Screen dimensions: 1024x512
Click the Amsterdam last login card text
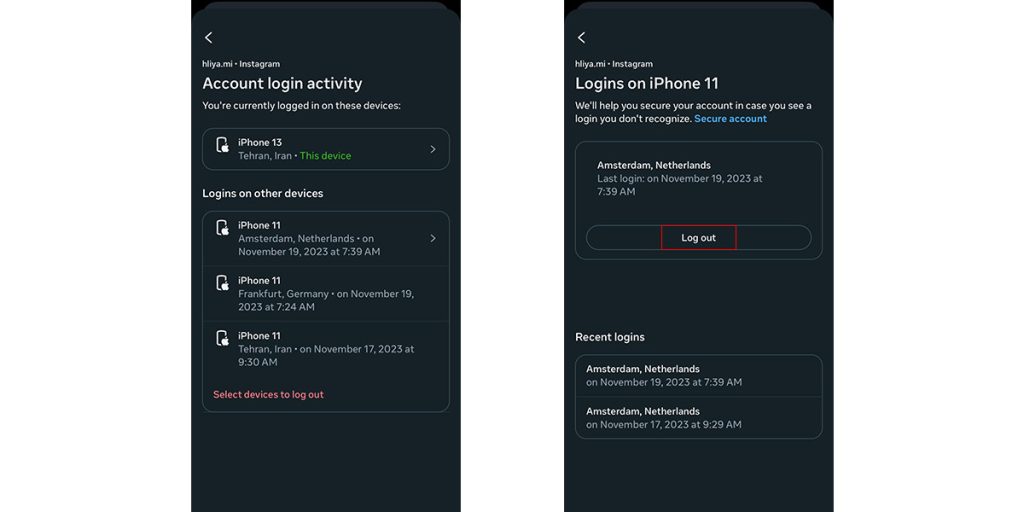point(680,178)
